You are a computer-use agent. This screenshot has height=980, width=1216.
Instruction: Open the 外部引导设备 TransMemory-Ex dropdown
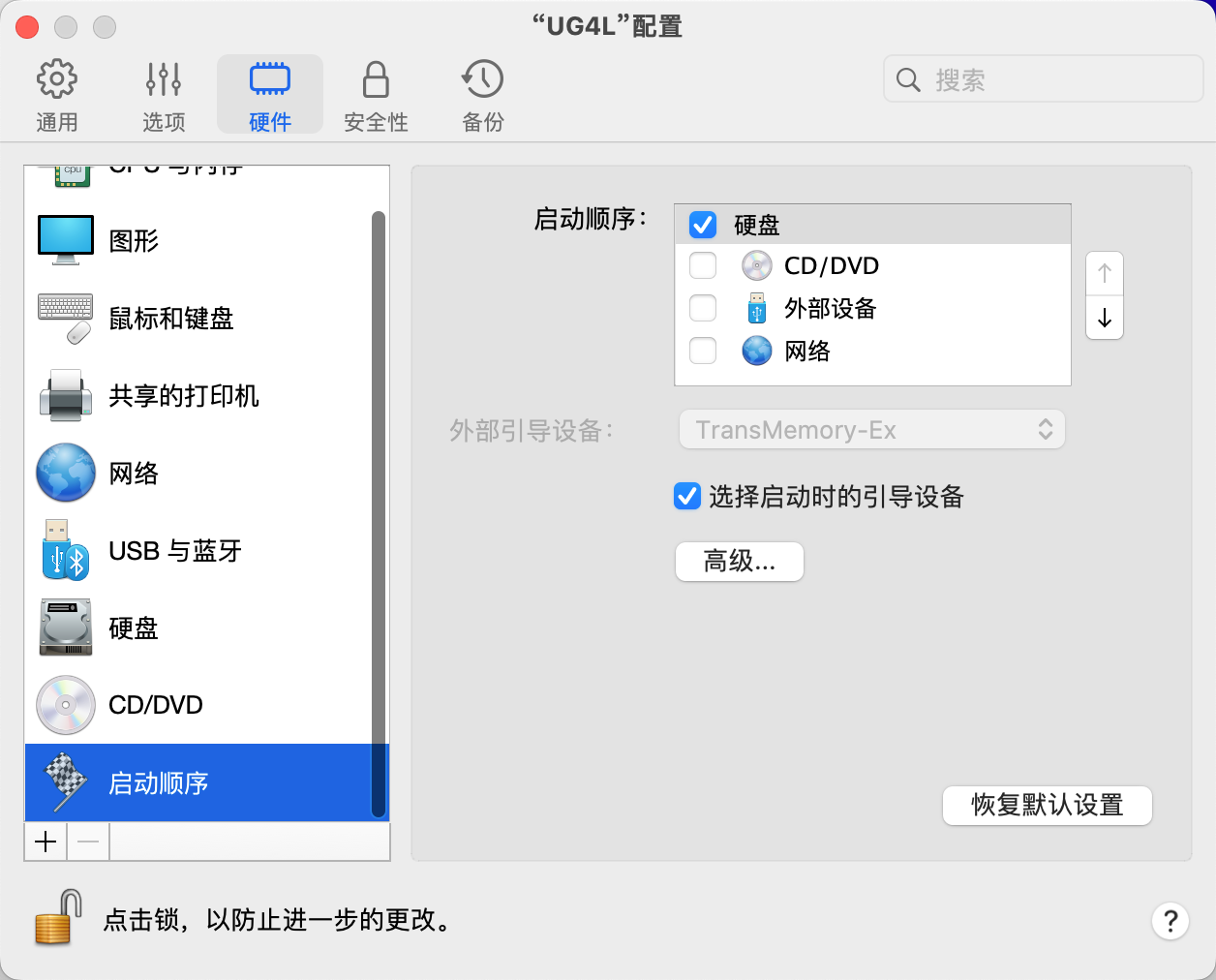point(871,430)
